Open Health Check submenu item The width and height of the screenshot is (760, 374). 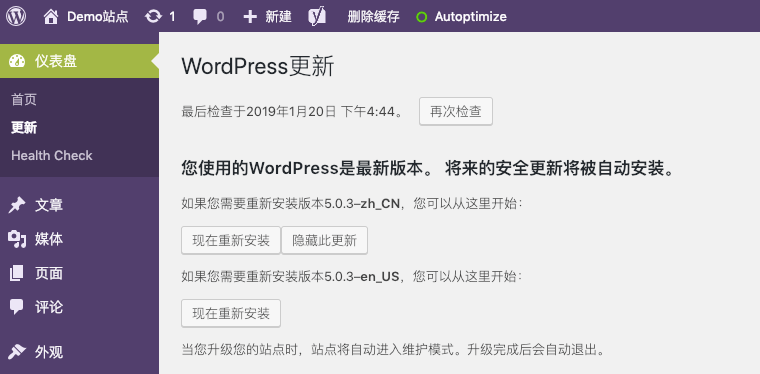click(x=52, y=156)
